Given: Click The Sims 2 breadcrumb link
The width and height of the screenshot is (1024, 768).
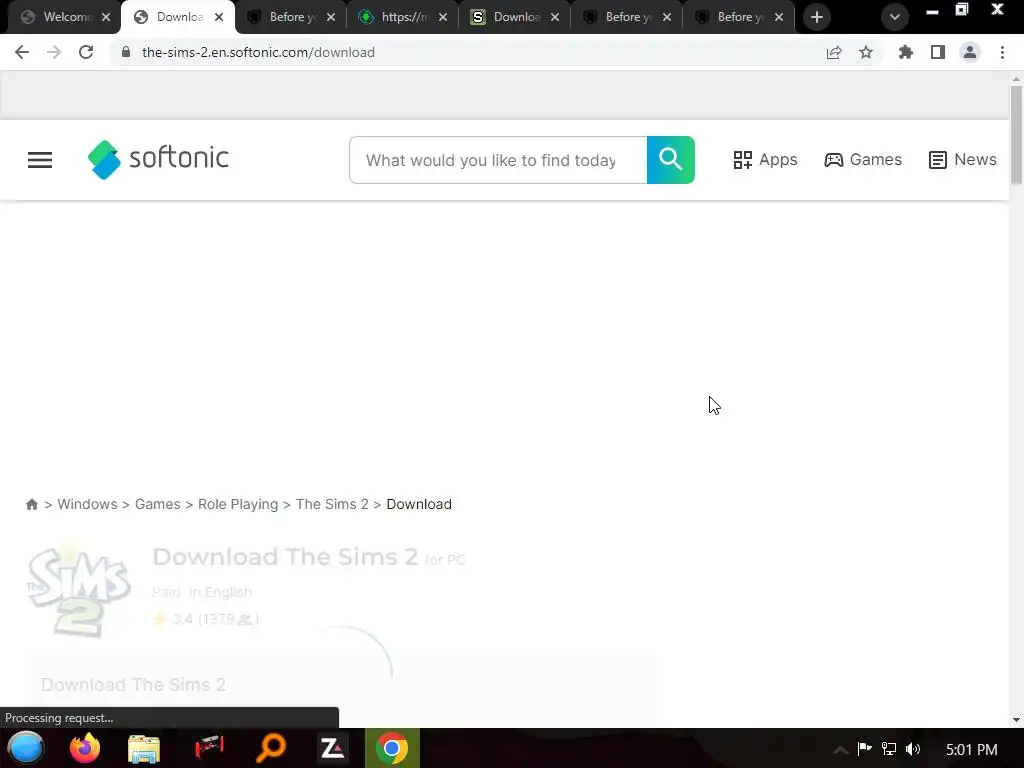Looking at the screenshot, I should click(332, 504).
